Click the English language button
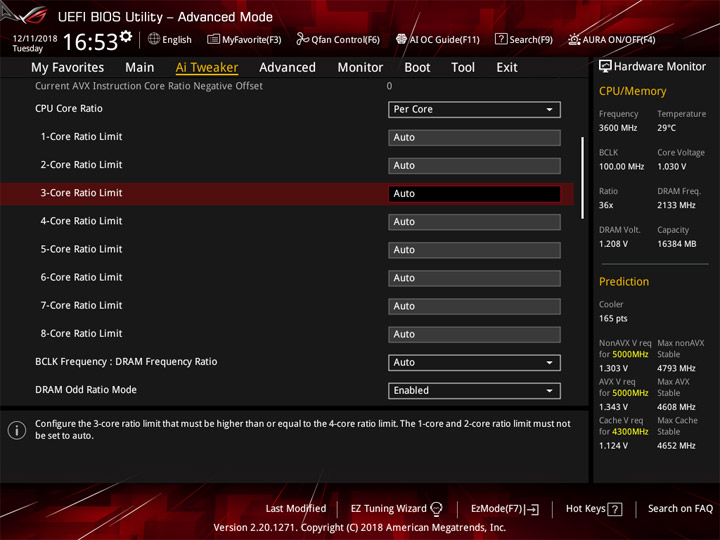720x540 pixels. (x=170, y=39)
